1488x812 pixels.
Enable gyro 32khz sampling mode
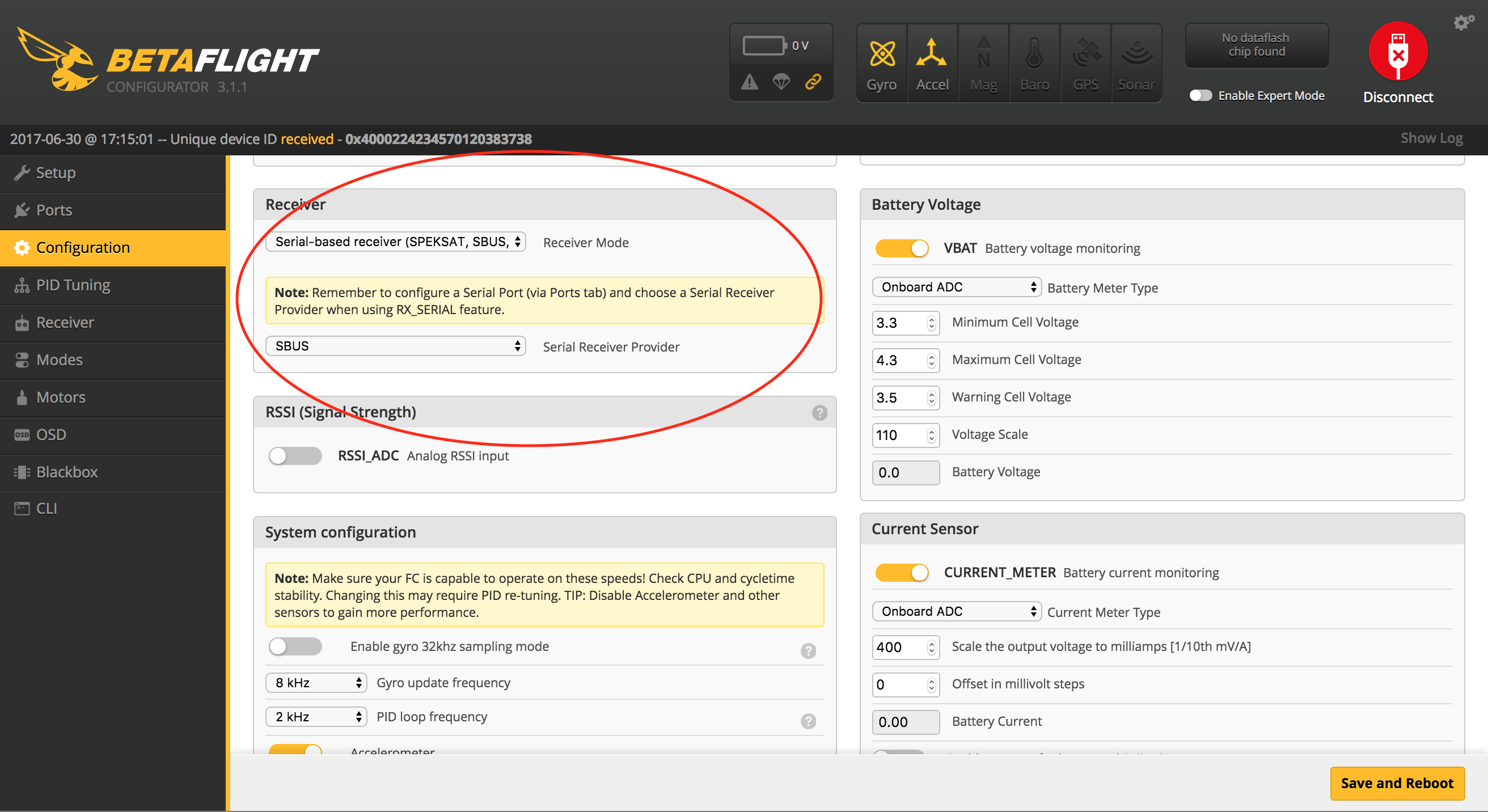[x=295, y=646]
